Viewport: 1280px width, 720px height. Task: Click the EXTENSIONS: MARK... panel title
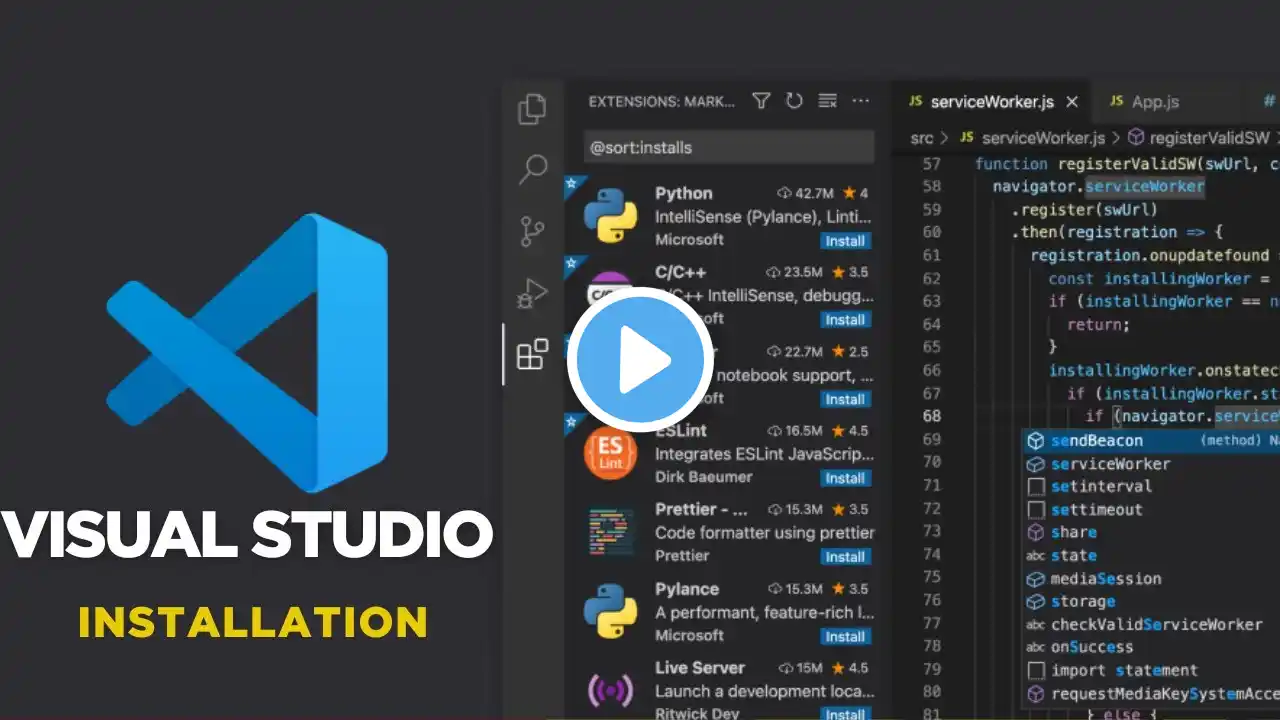point(661,102)
